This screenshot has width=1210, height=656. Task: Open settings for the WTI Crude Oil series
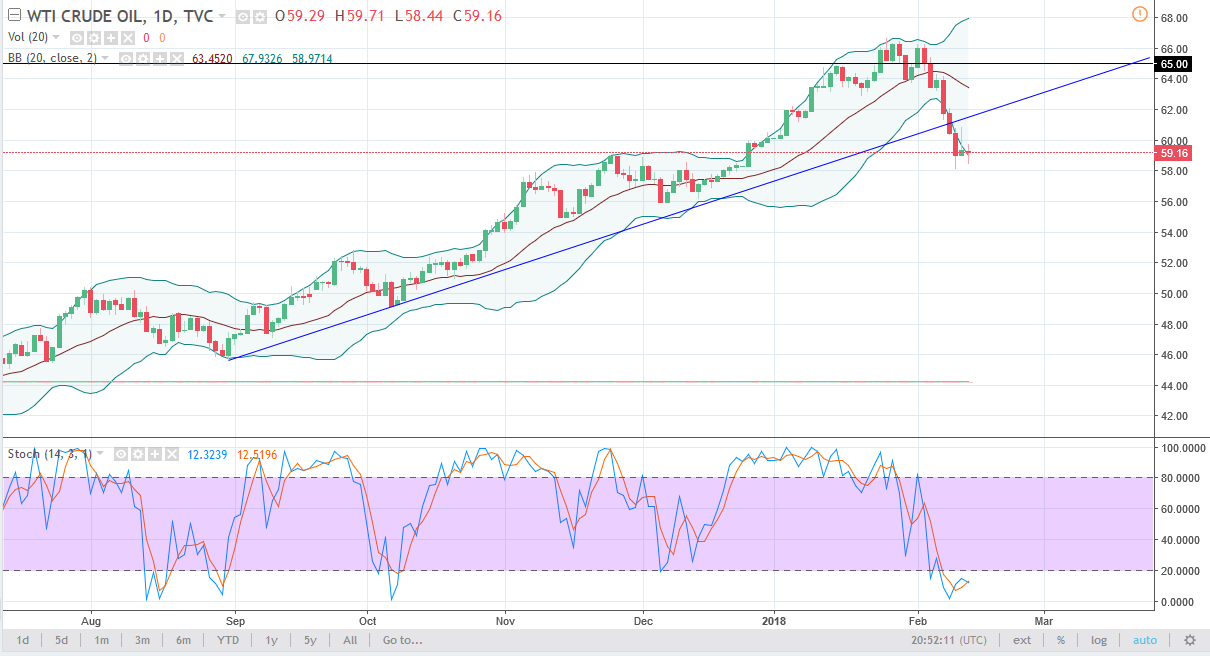click(x=260, y=17)
